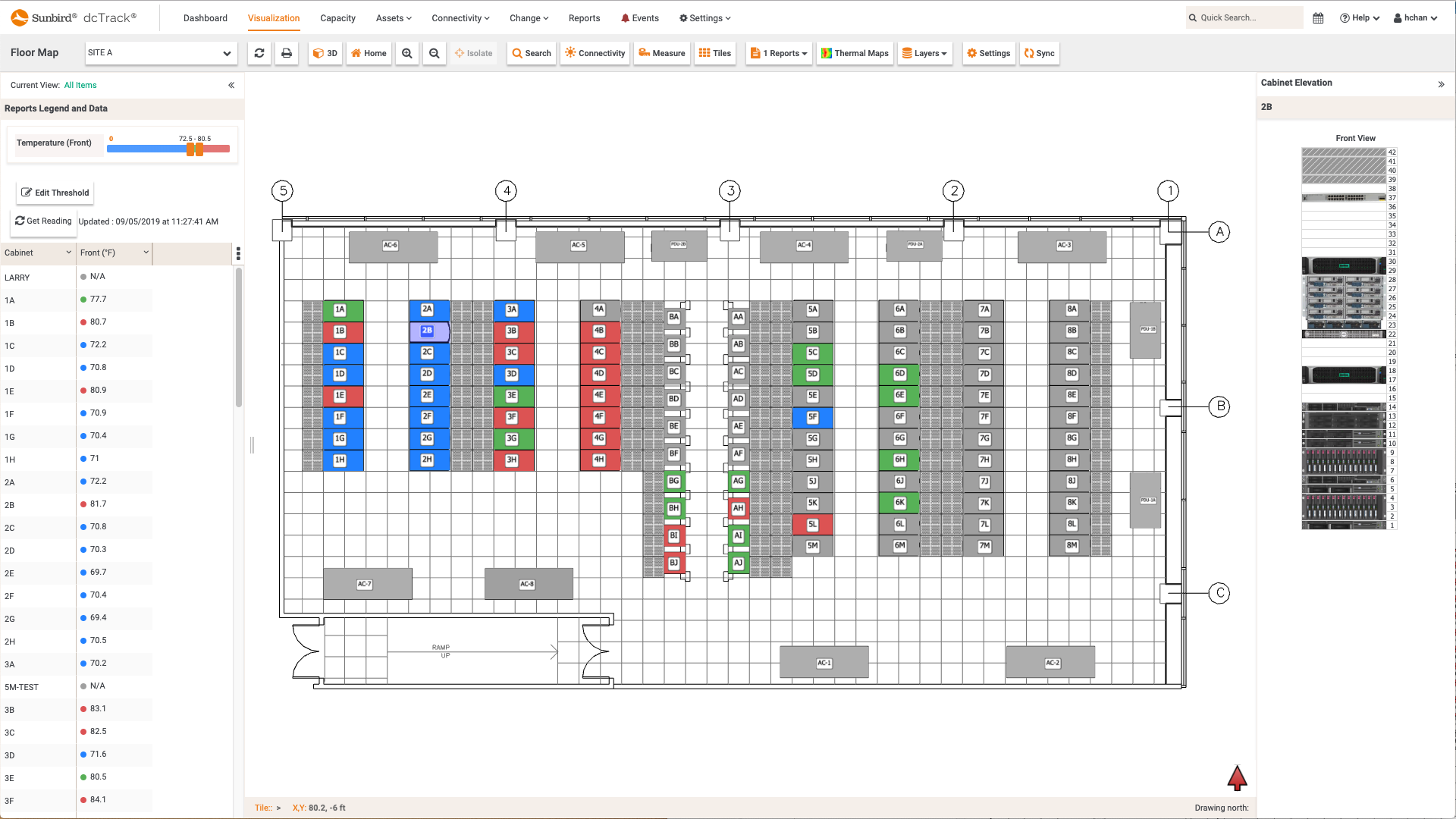Click the zoom out magnifier icon
The height and width of the screenshot is (819, 1456).
click(x=435, y=53)
